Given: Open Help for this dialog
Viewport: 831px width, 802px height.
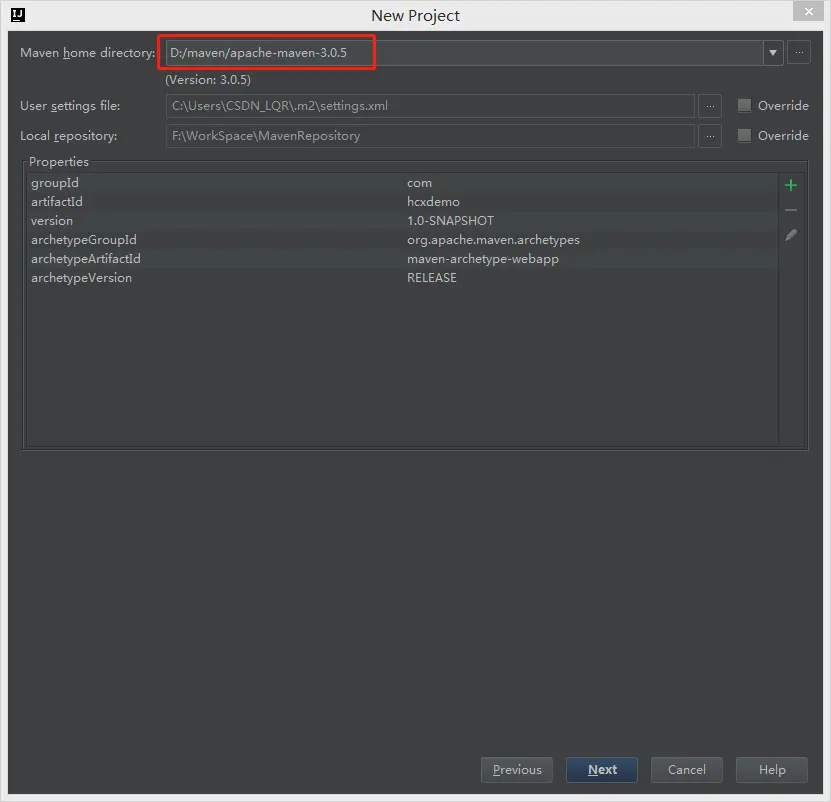Looking at the screenshot, I should tap(772, 770).
